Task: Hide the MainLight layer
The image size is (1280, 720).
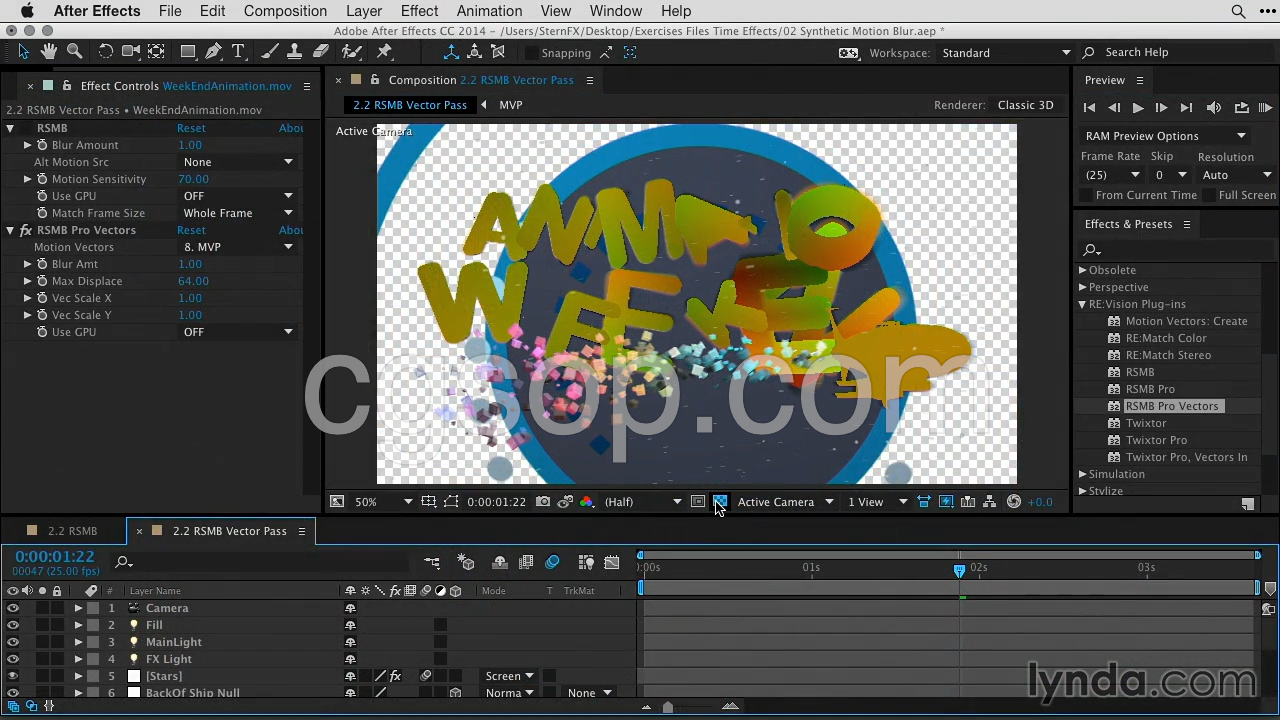Action: click(x=13, y=642)
